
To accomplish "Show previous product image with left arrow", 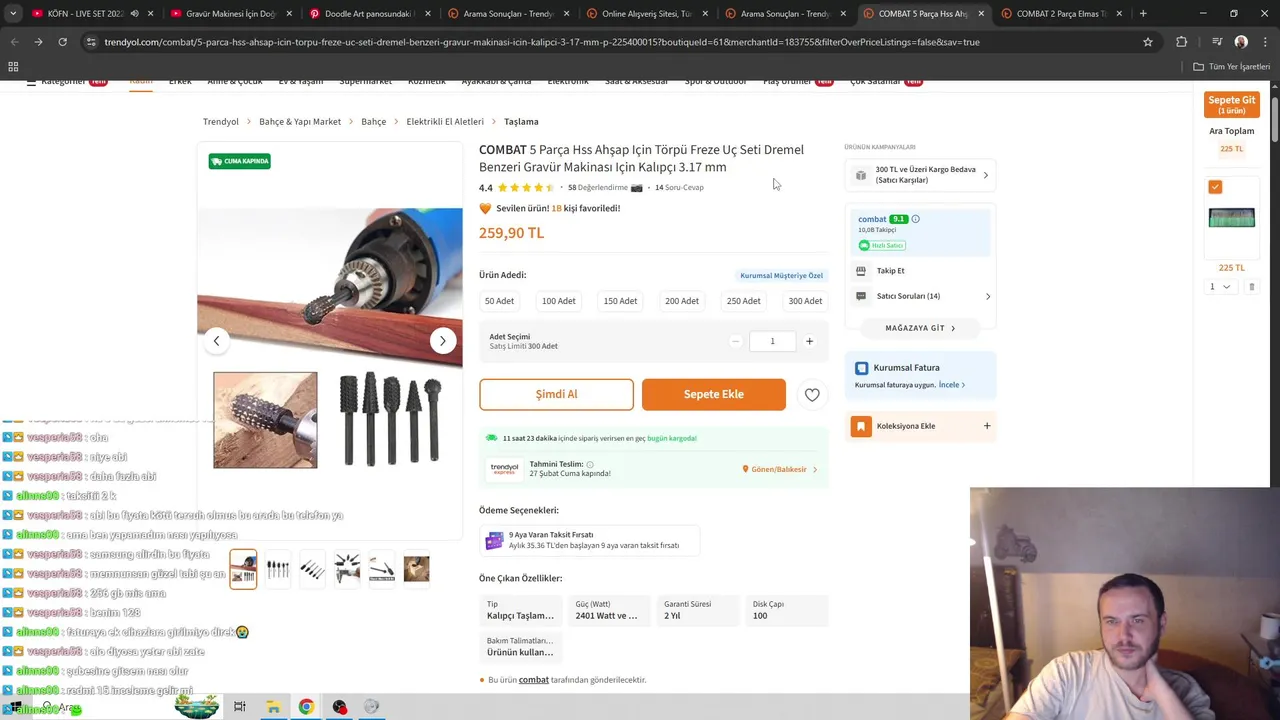I will coord(216,341).
